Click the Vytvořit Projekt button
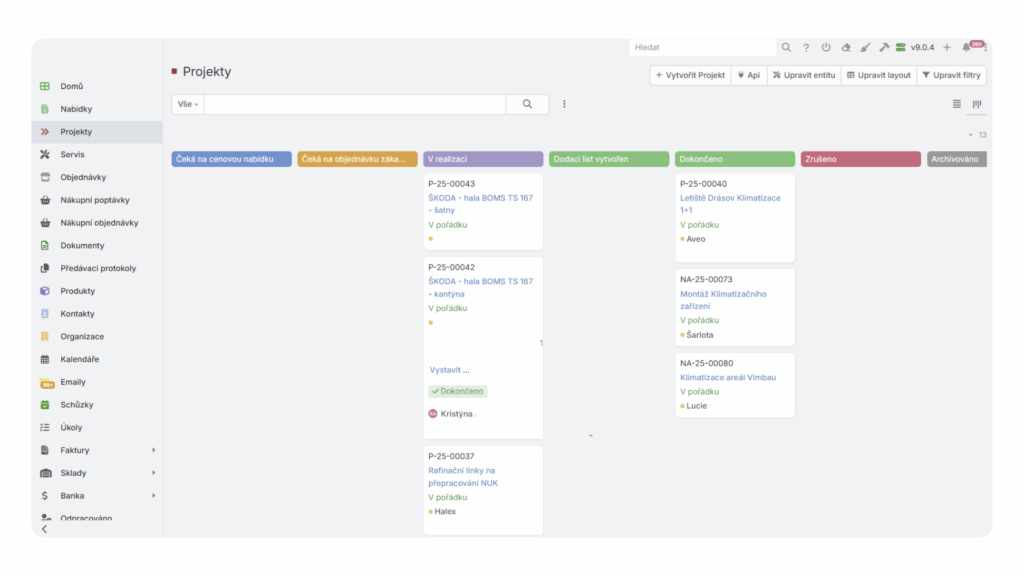This screenshot has height=576, width=1024. 690,75
